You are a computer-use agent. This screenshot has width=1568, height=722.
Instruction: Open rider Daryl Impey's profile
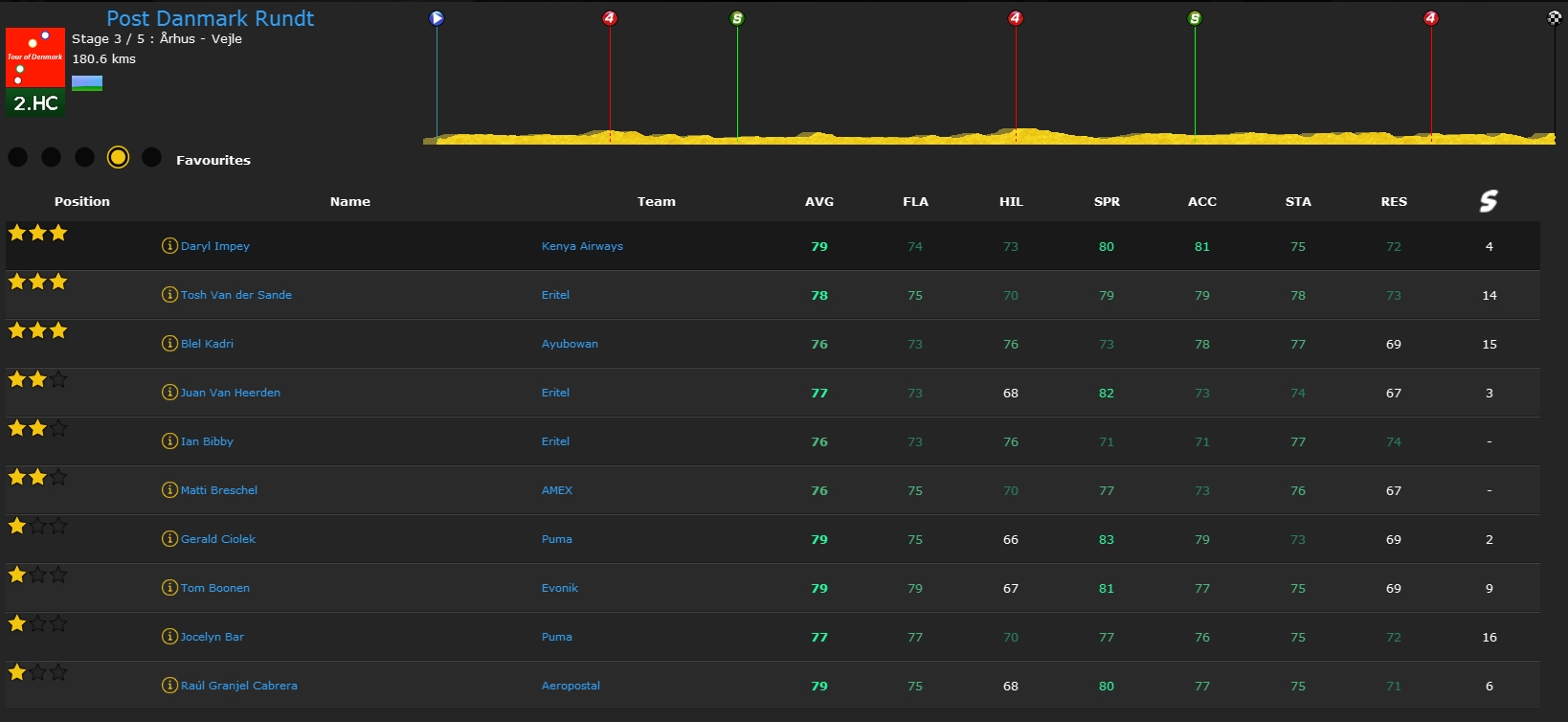pyautogui.click(x=215, y=246)
